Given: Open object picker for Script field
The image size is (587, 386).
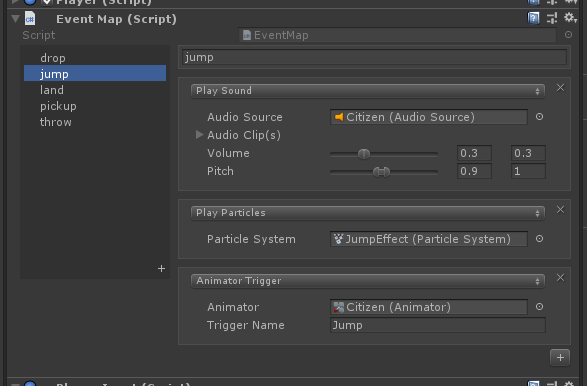Looking at the screenshot, I should point(568,35).
